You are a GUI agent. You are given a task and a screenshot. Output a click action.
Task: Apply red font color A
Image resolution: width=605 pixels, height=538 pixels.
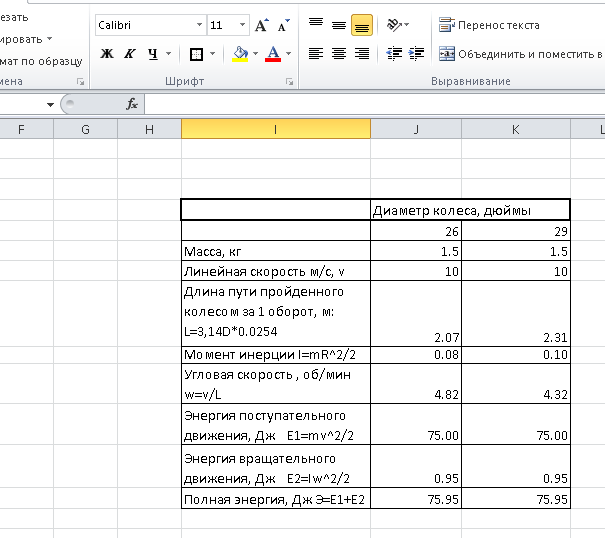point(273,54)
